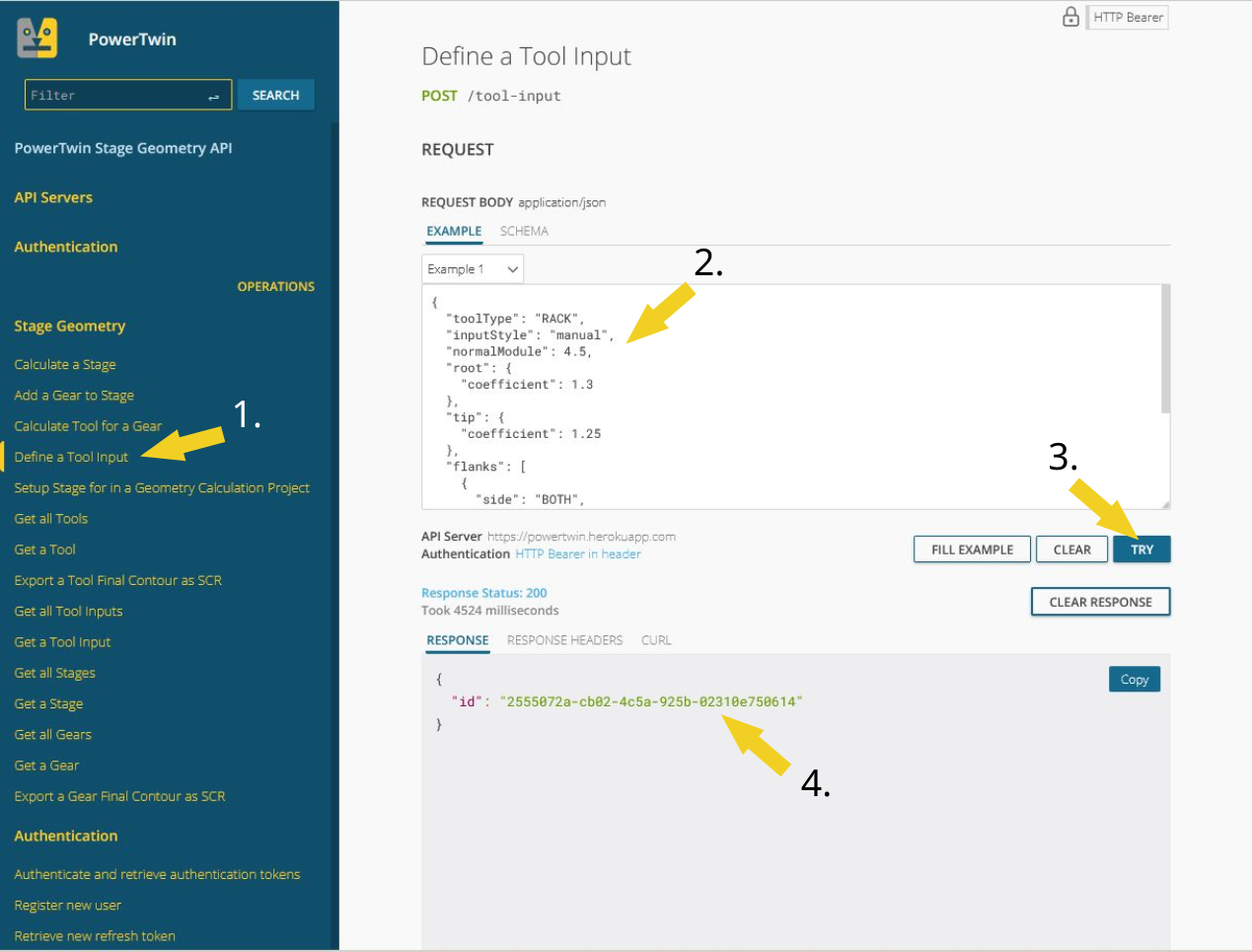Image resolution: width=1252 pixels, height=952 pixels.
Task: Open the HTTP Bearer in header link
Action: coord(578,554)
